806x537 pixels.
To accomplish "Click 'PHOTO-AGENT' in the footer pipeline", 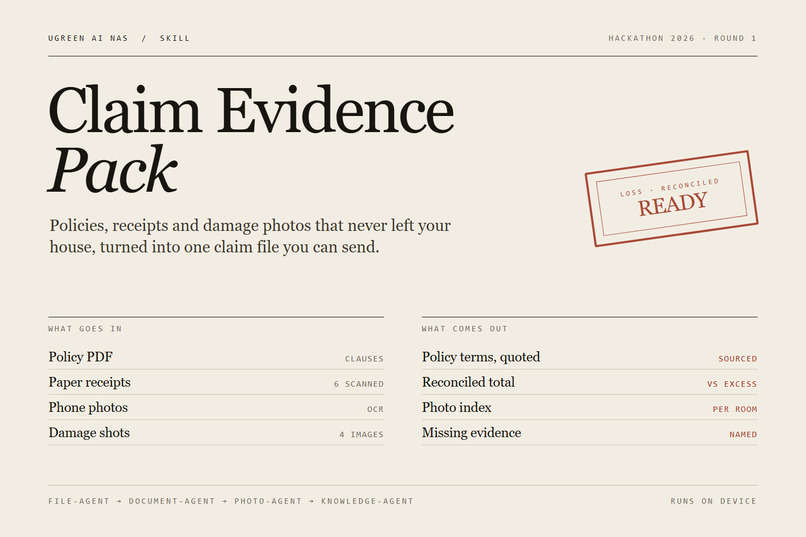I will click(268, 501).
